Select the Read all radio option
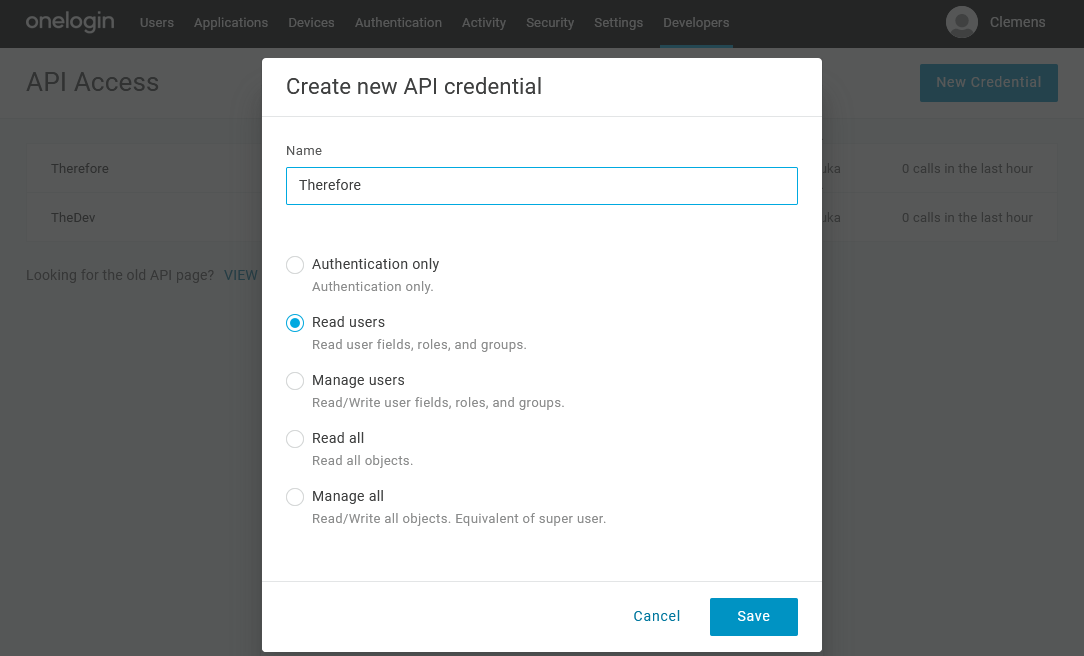 point(295,439)
